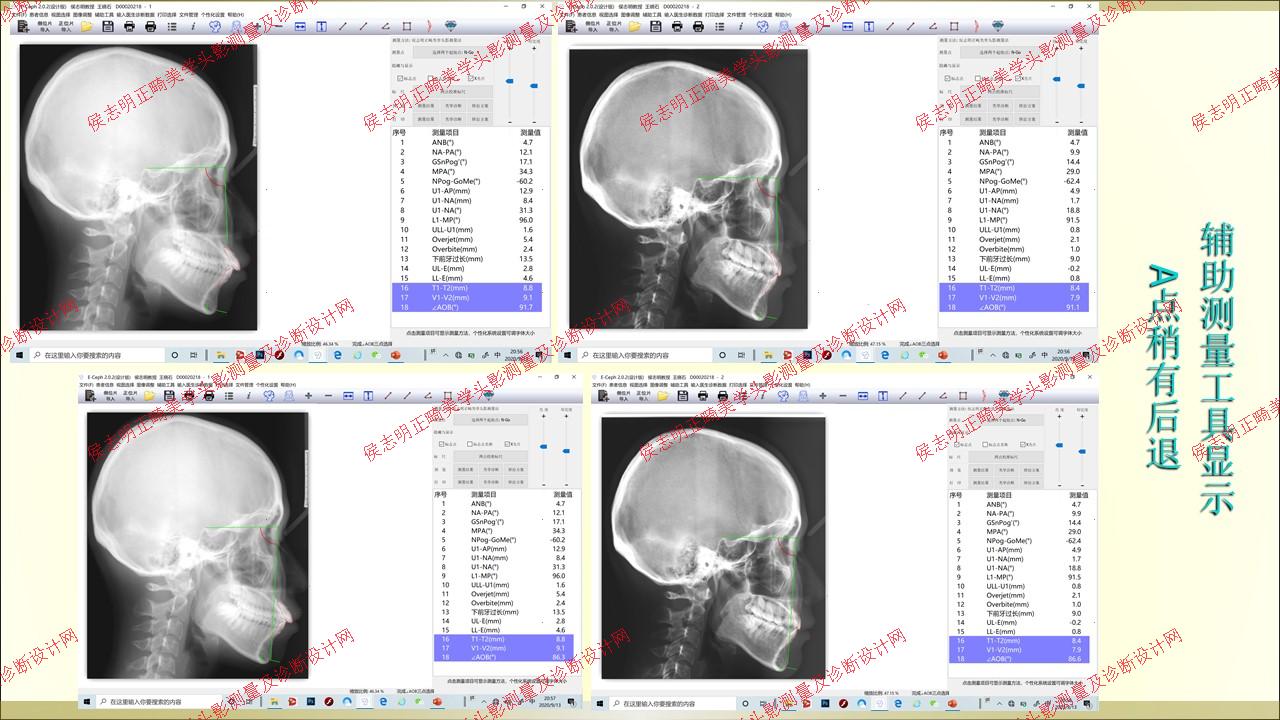Click second slider handle in top-left window
This screenshot has width=1280, height=720.
[534, 86]
